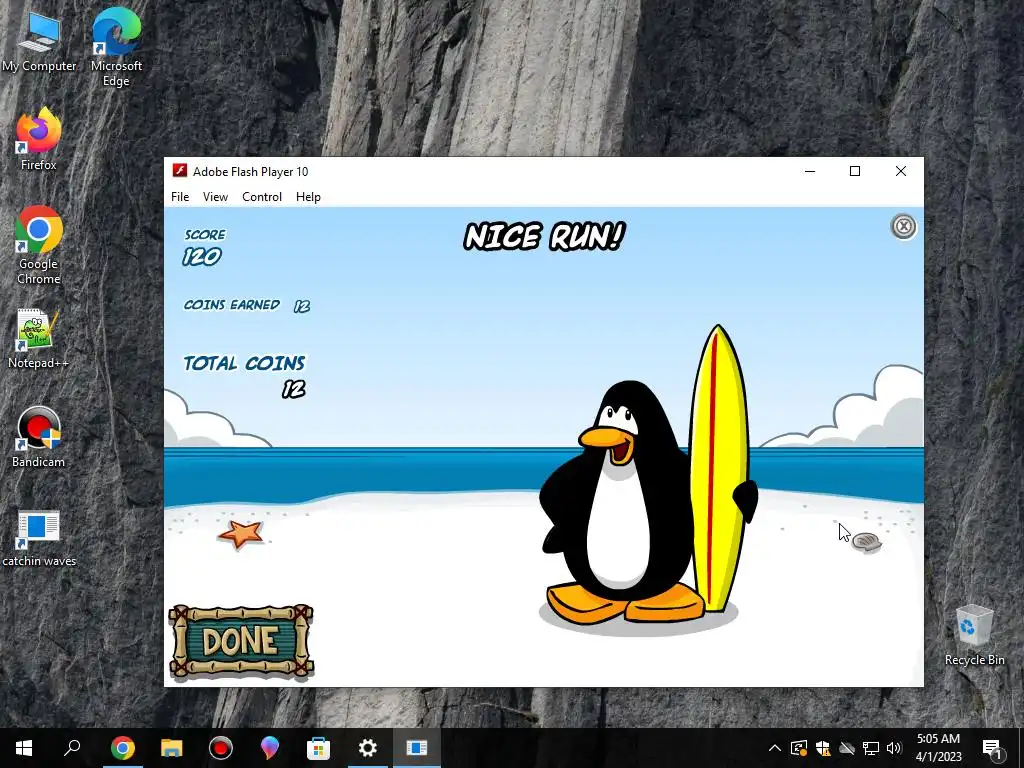Select the Notepad++ desktop shortcut
Viewport: 1024px width, 768px height.
click(x=38, y=339)
